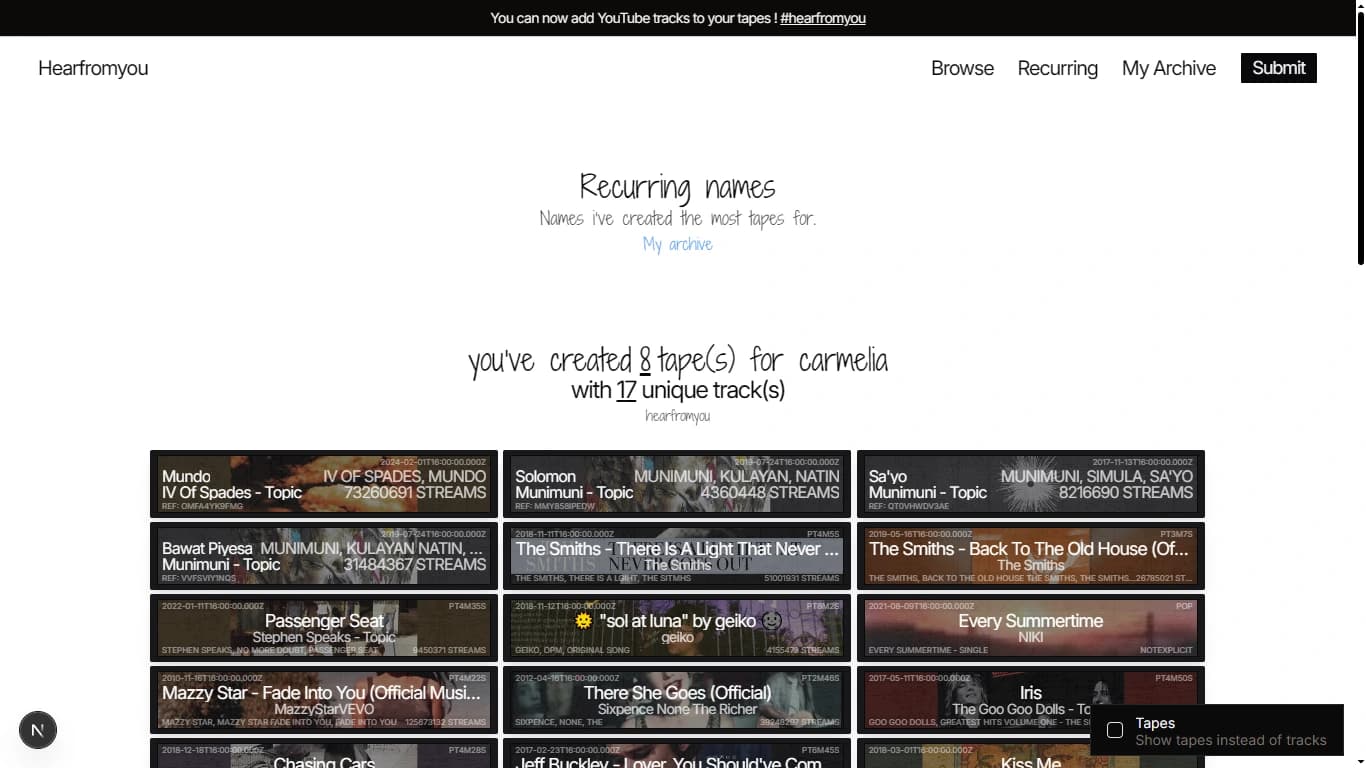Open the Browse page
The image size is (1366, 768).
[x=962, y=68]
